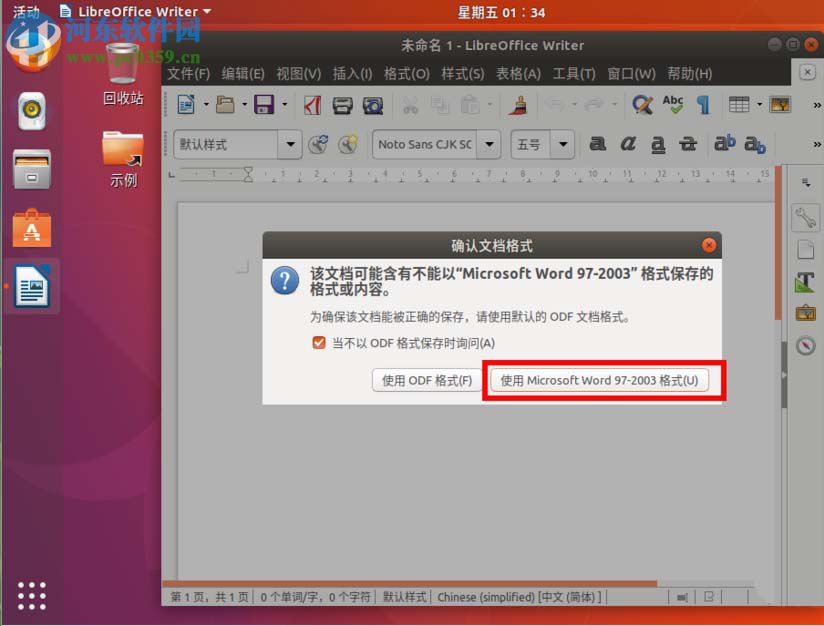Expand the font size dropdown
824x626 pixels.
point(561,144)
